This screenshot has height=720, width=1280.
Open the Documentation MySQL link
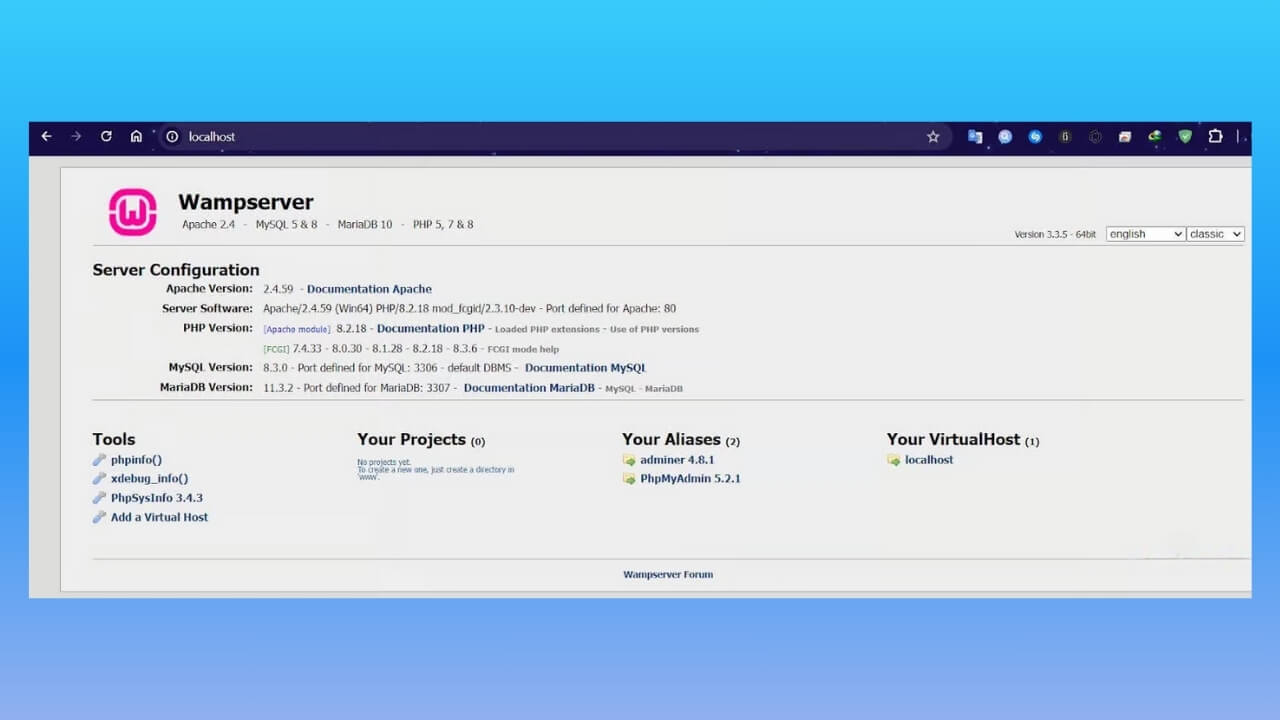(x=585, y=368)
